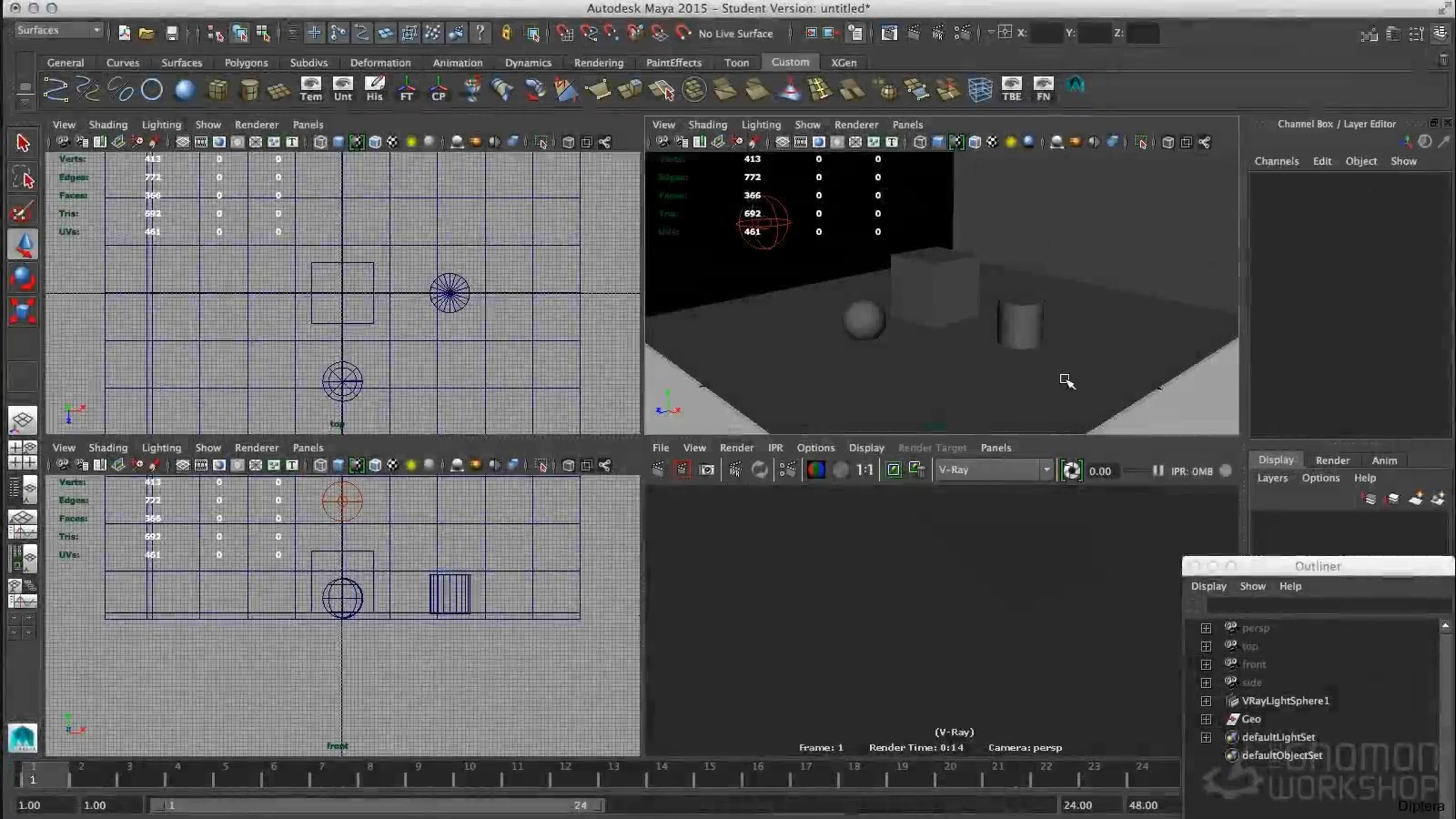Click the save scene icon
The height and width of the screenshot is (819, 1456).
point(171,34)
